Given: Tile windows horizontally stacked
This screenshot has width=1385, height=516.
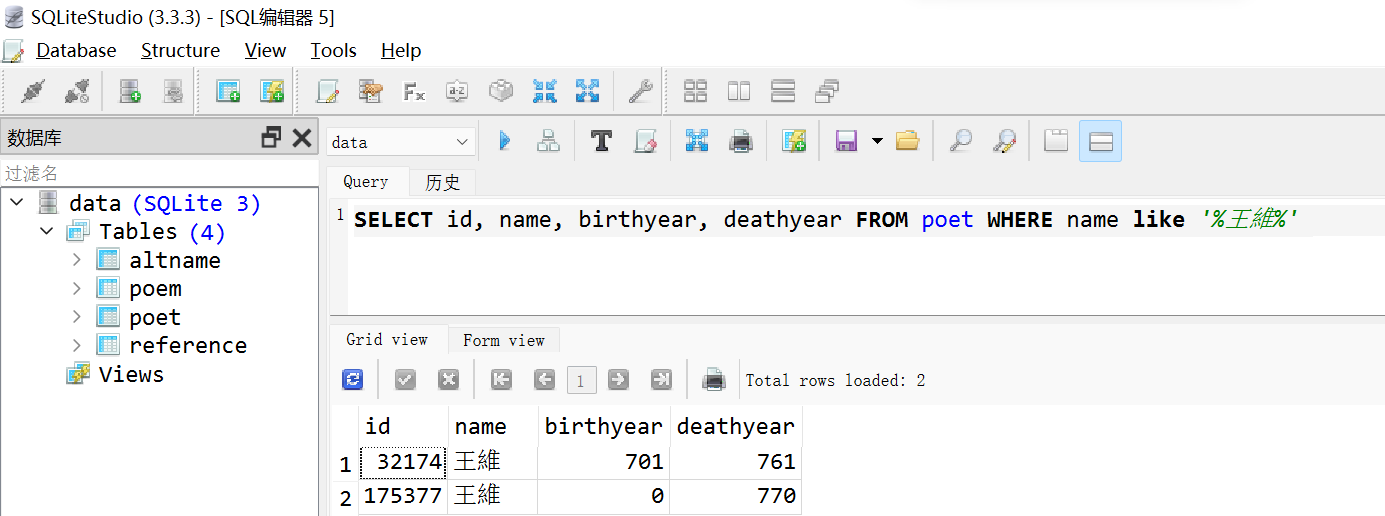Looking at the screenshot, I should (x=783, y=92).
